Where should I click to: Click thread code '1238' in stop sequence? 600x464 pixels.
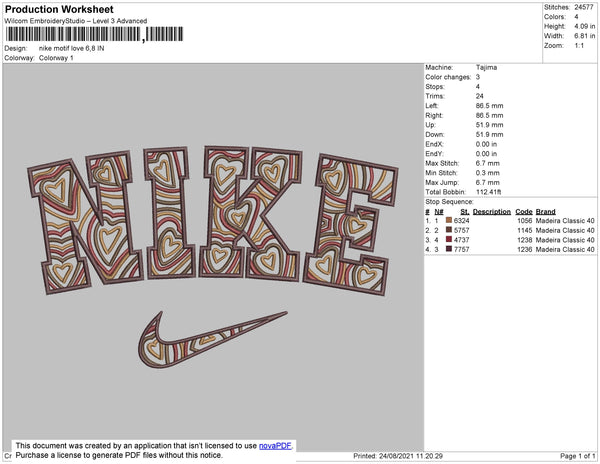(x=525, y=240)
